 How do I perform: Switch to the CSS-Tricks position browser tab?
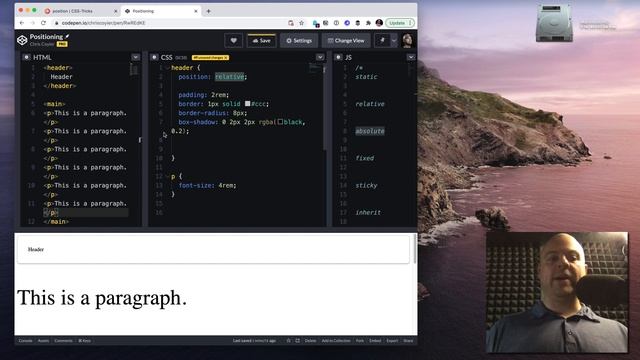(80, 11)
